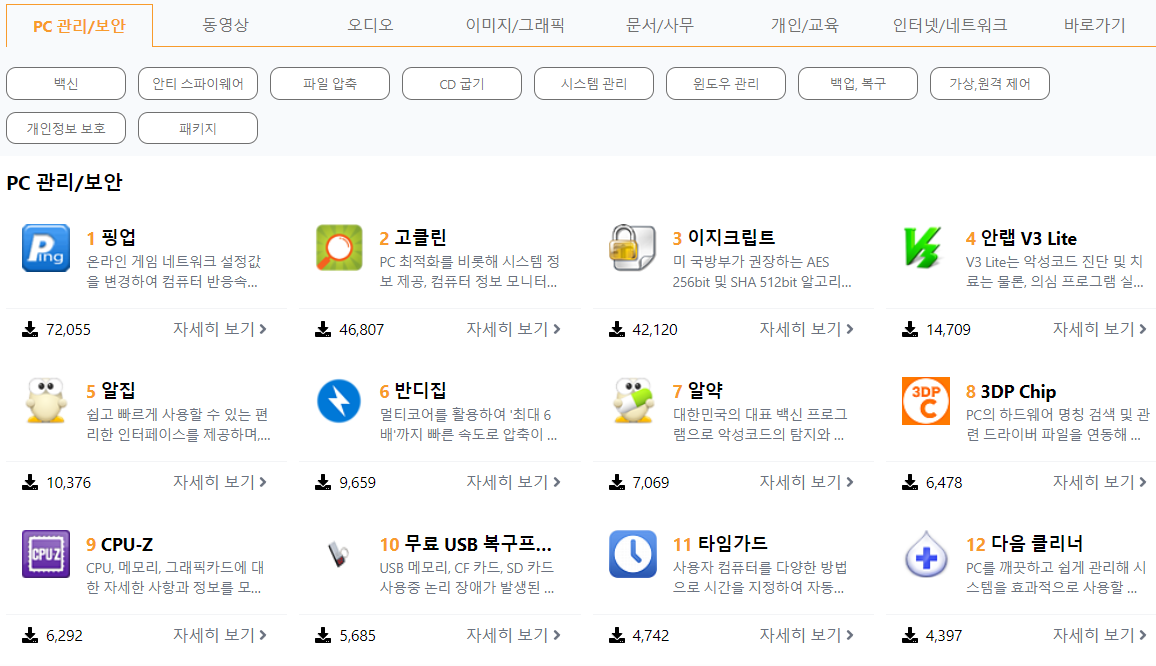
Task: Filter by 안티 스파이웨어 category
Action: [x=198, y=83]
